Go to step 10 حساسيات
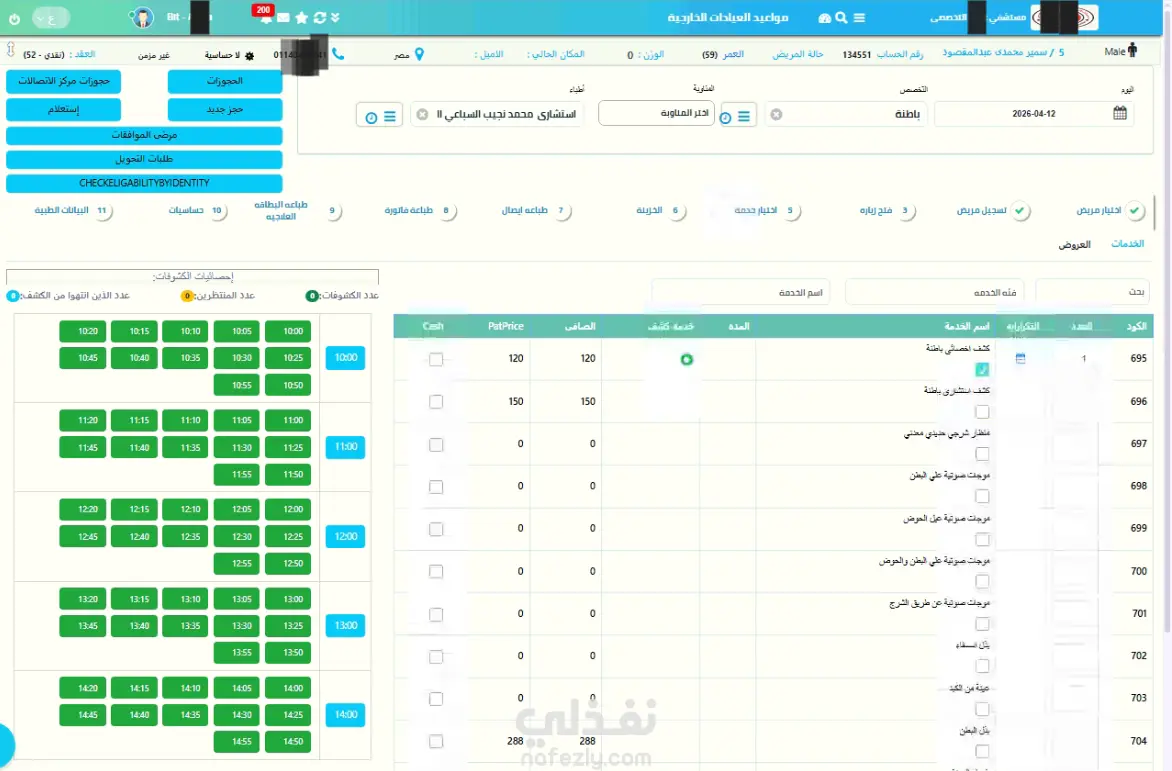This screenshot has width=1172, height=771. click(197, 211)
